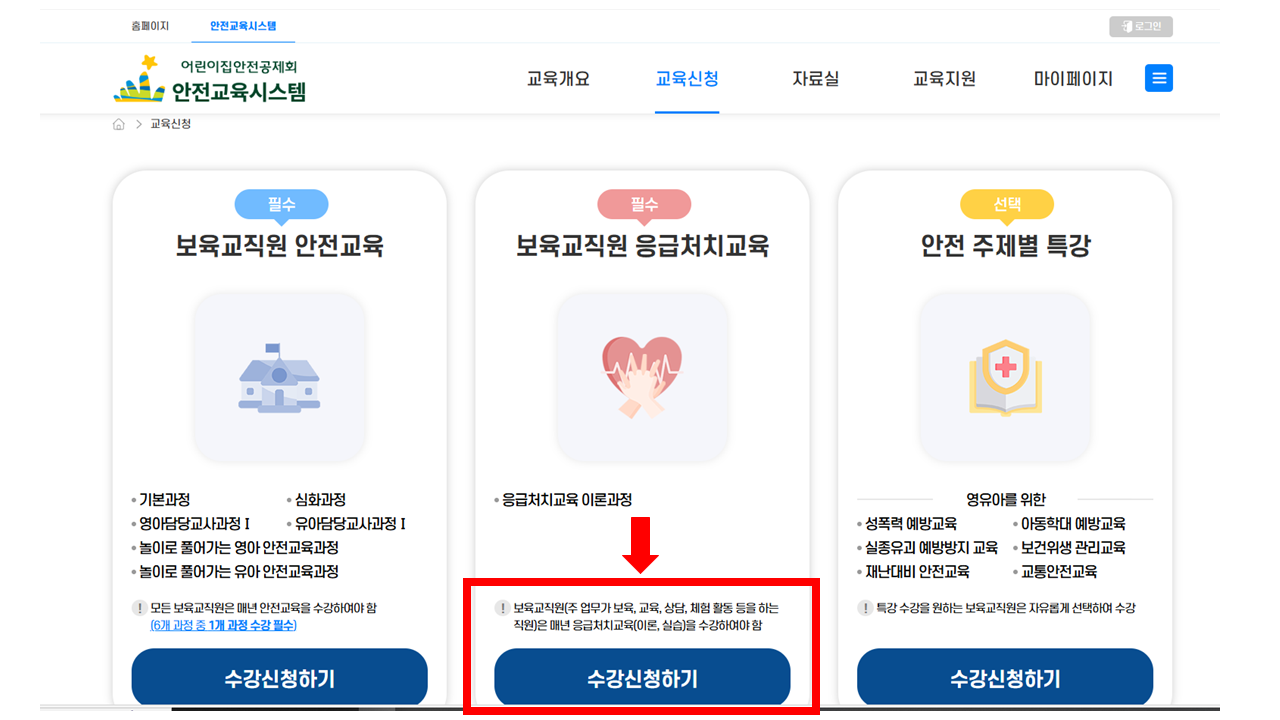This screenshot has height=720, width=1280.
Task: Click the home icon in breadcrumb
Action: tap(119, 124)
